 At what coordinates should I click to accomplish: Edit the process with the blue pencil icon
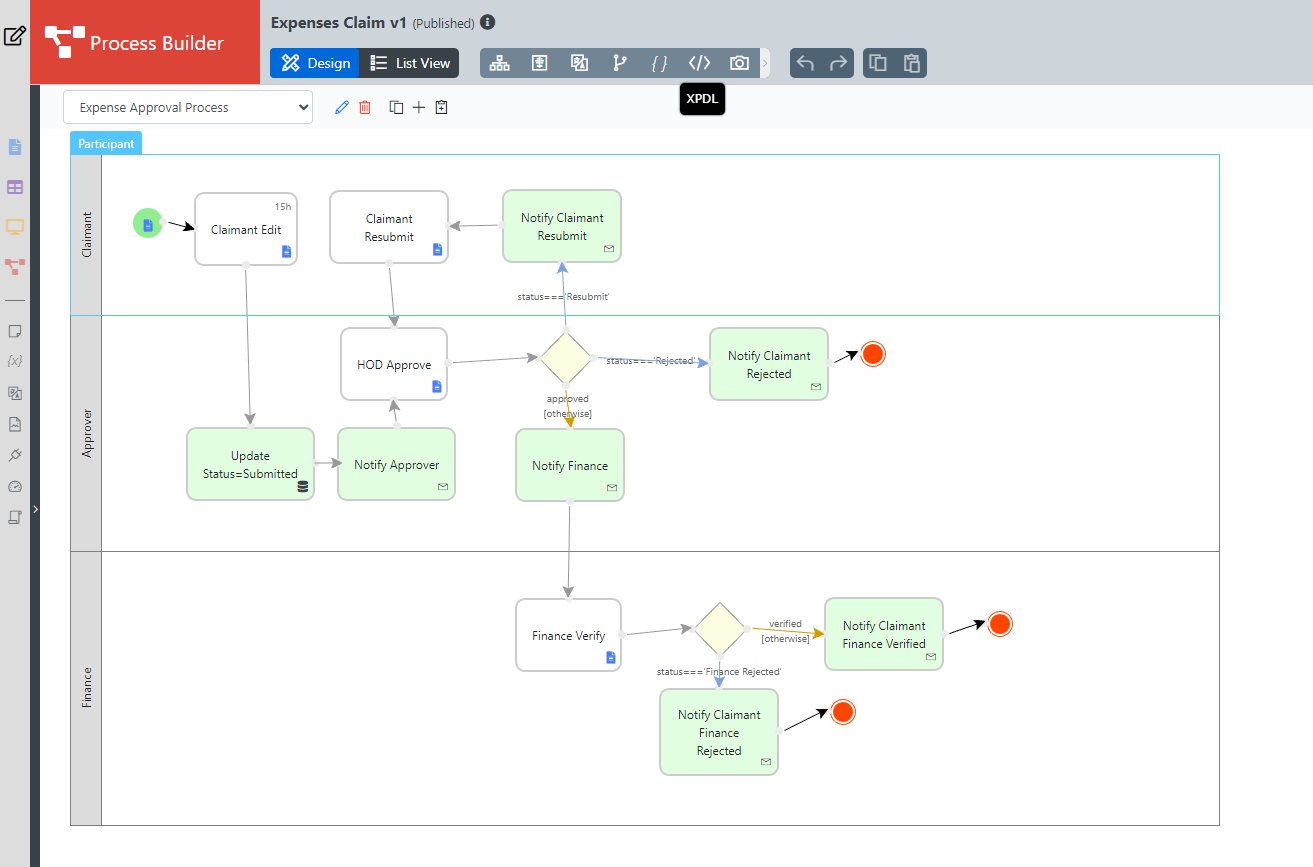[x=342, y=107]
